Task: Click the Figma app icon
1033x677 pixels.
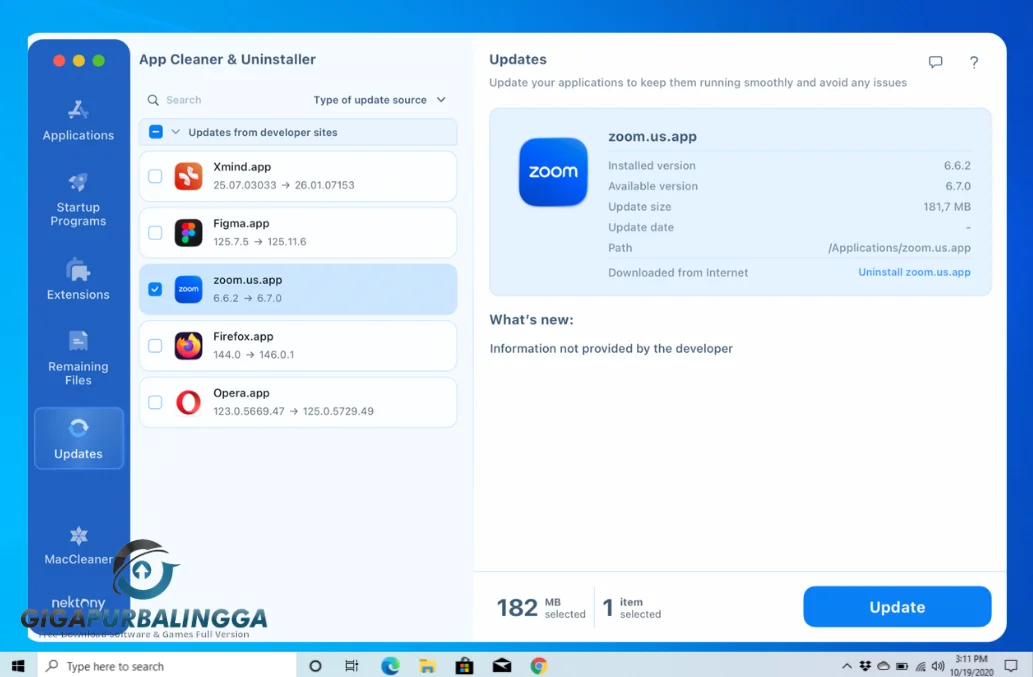Action: click(188, 233)
